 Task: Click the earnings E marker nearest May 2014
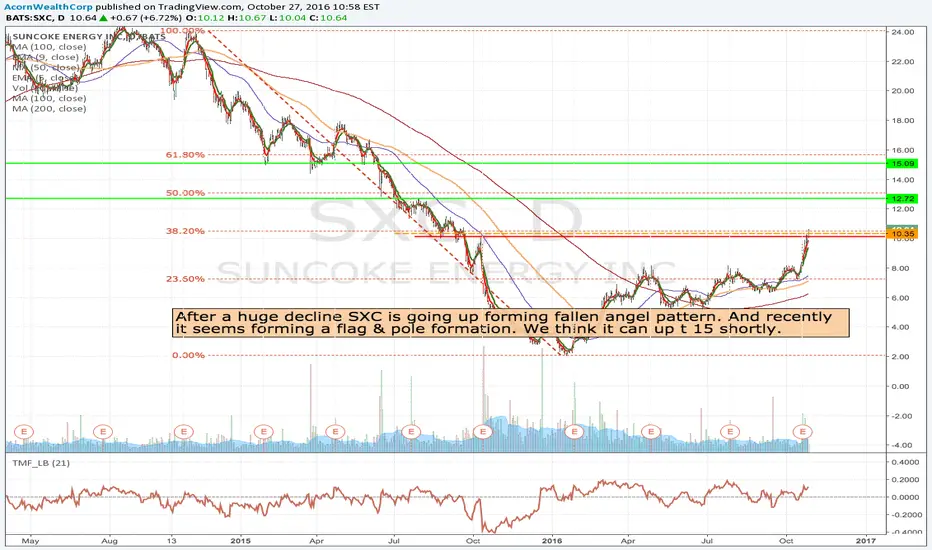(24, 431)
